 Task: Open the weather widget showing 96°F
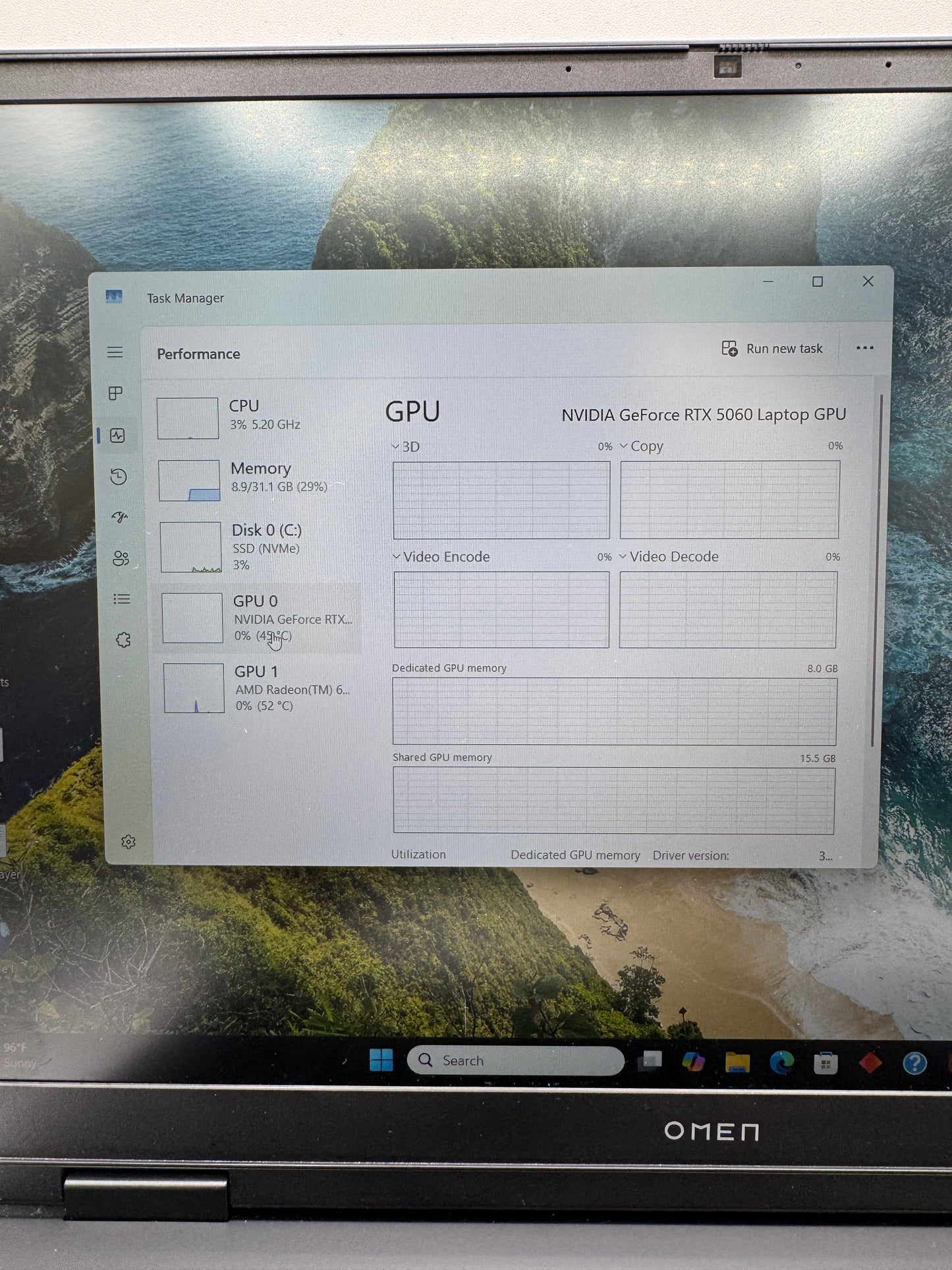point(20,1056)
